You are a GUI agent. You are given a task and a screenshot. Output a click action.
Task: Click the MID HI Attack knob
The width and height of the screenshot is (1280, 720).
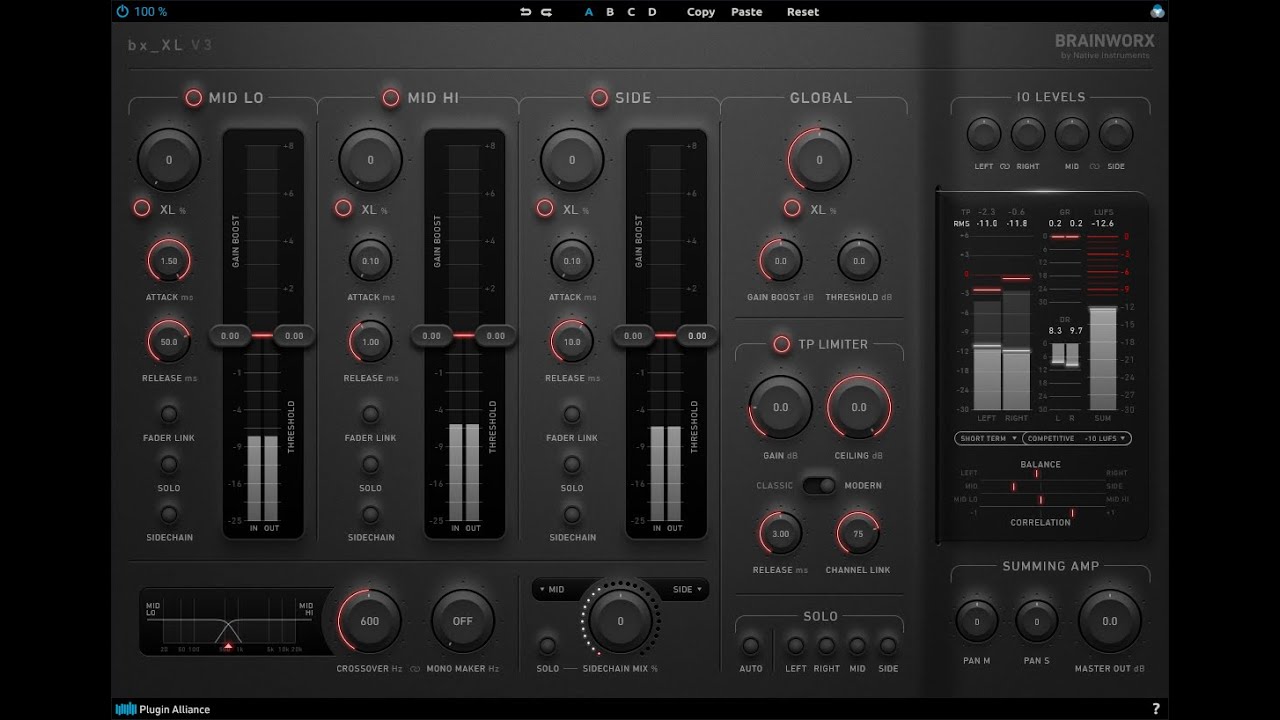[x=371, y=261]
